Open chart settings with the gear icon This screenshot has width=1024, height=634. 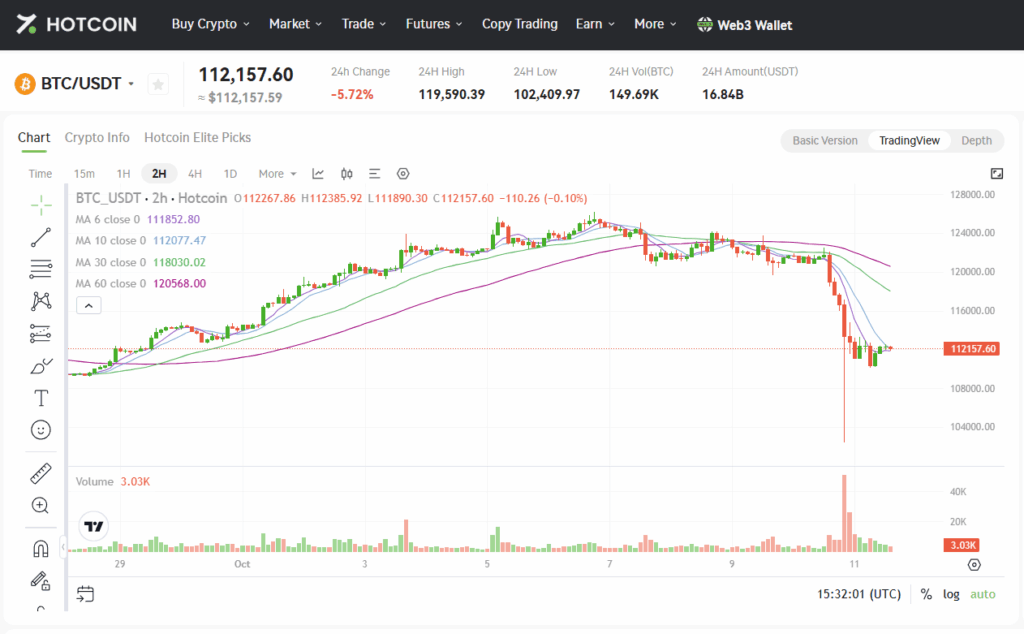click(x=402, y=173)
